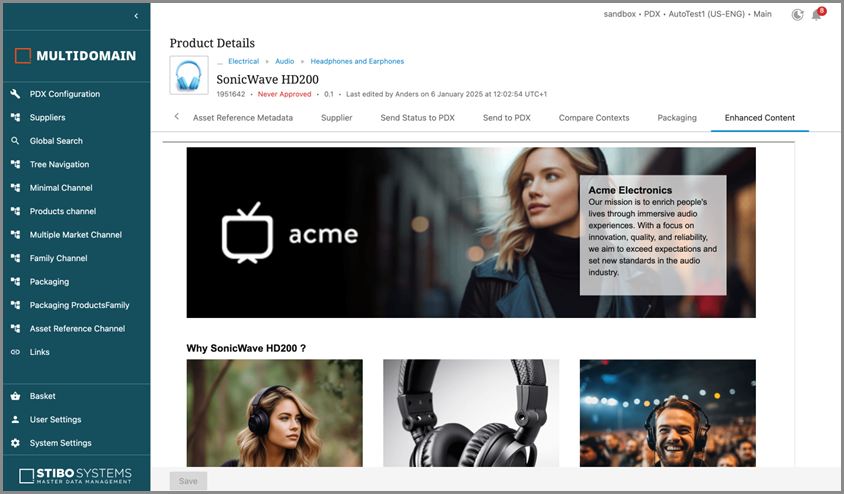Open Products channel in sidebar
The width and height of the screenshot is (844, 494).
pyautogui.click(x=62, y=211)
